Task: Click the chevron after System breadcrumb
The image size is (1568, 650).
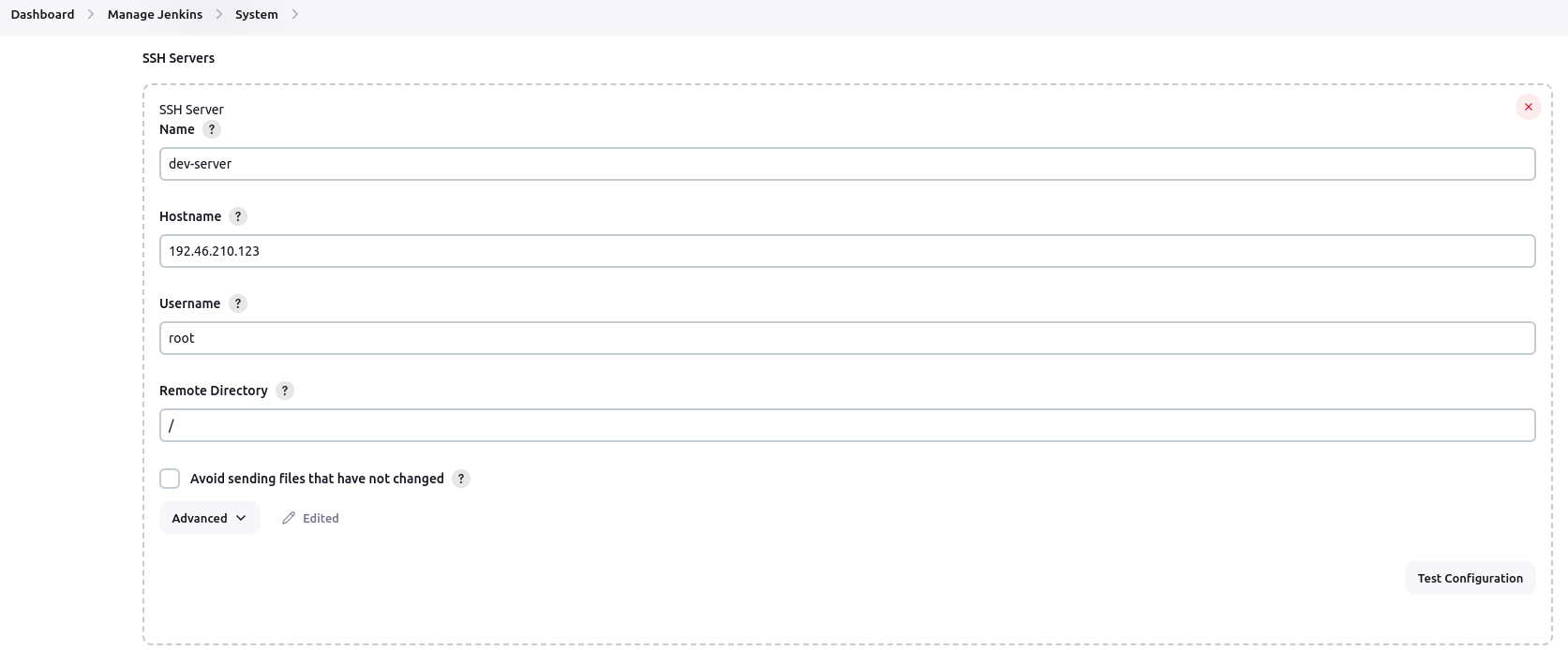Action: (x=295, y=14)
